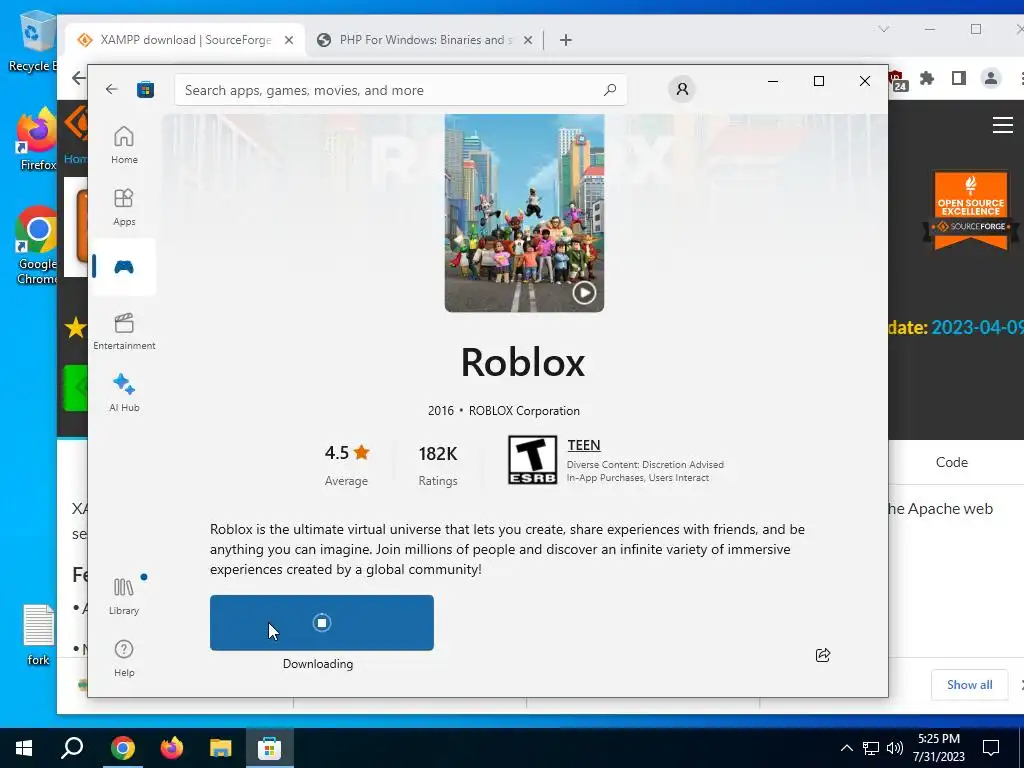Select the fork file on desktop
The image size is (1024, 768).
coord(39,635)
